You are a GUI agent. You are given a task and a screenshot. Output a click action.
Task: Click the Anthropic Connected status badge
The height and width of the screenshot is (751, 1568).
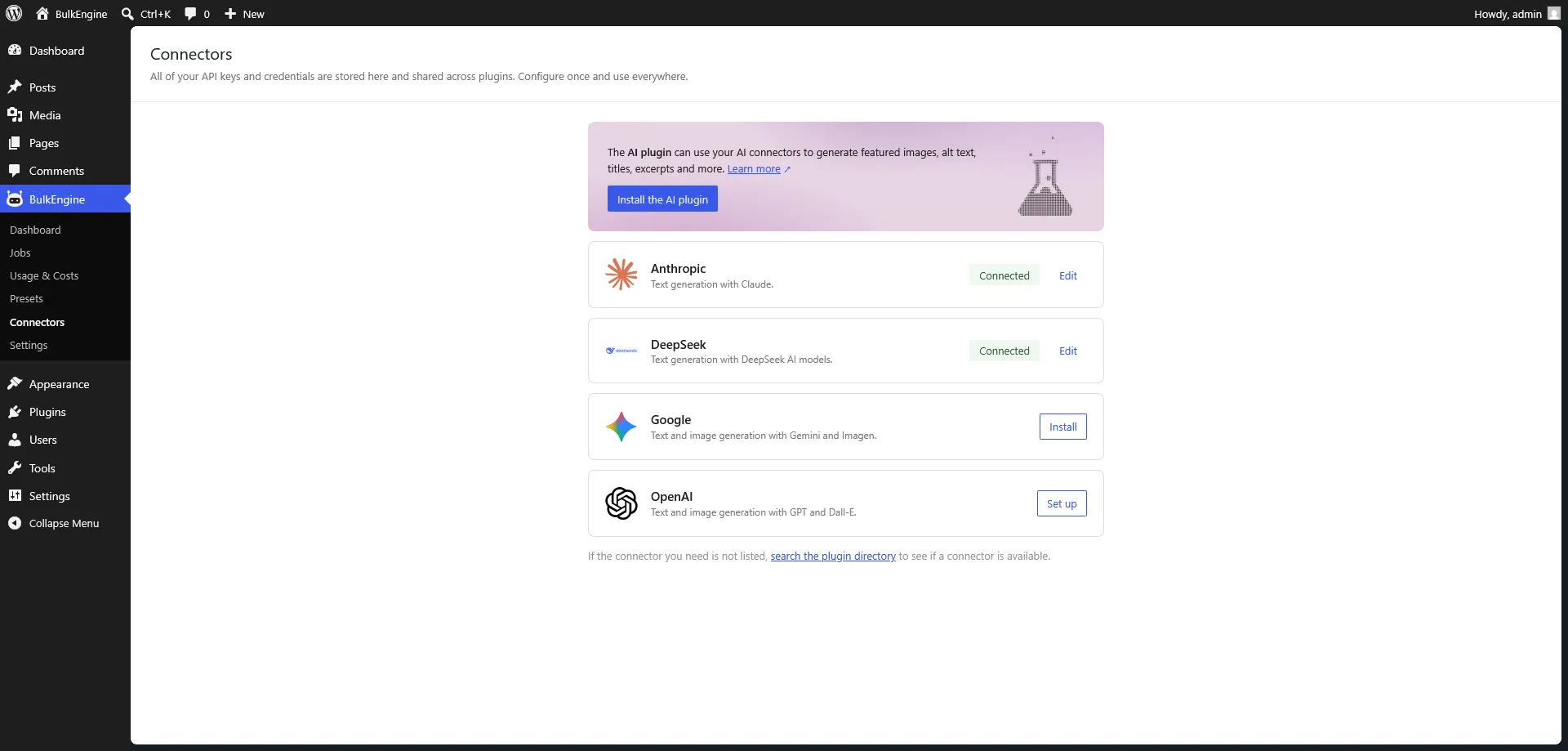point(1004,275)
